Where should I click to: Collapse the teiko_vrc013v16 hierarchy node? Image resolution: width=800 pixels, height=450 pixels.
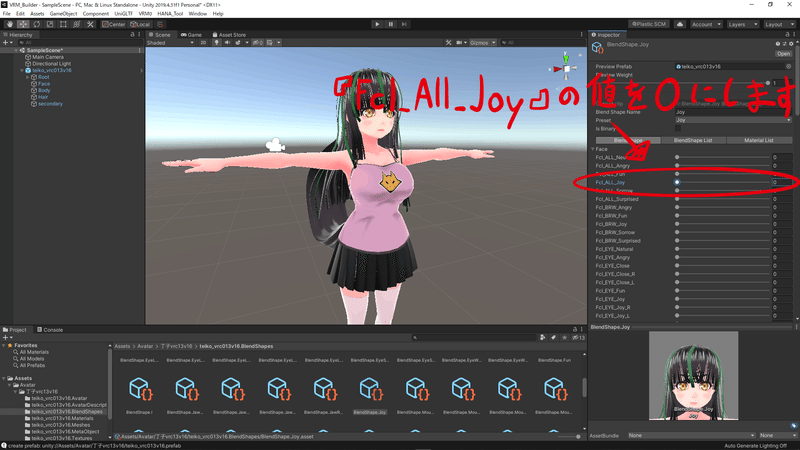coord(22,70)
